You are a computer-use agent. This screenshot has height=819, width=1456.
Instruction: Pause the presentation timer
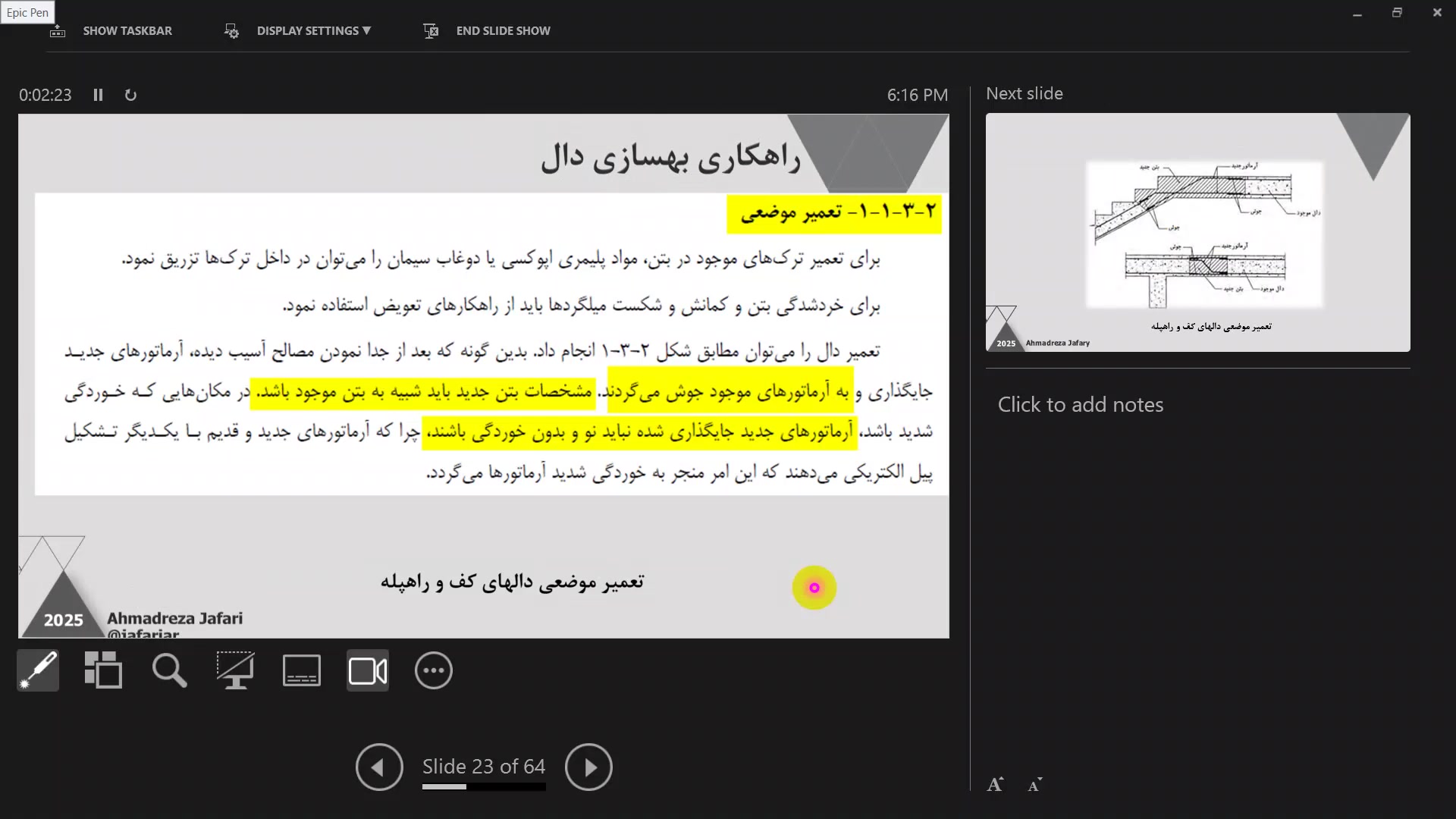[x=98, y=95]
